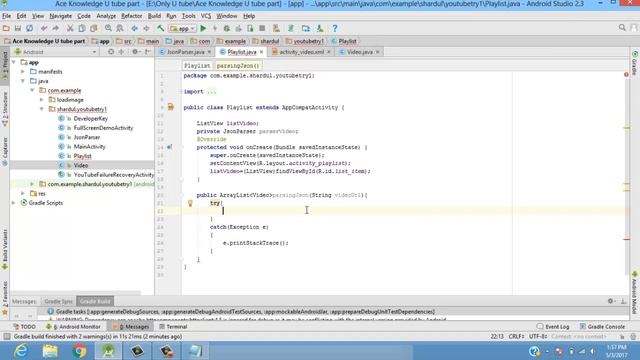Close the Playlist.java editor tab
This screenshot has width=640, height=360.
(x=261, y=52)
